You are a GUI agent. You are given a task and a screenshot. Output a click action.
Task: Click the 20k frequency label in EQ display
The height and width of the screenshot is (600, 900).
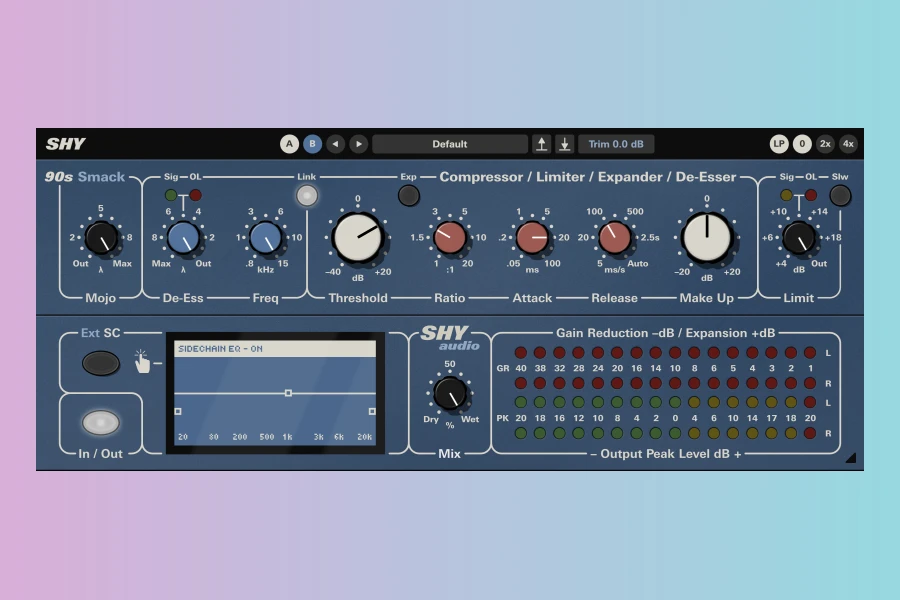coord(364,437)
